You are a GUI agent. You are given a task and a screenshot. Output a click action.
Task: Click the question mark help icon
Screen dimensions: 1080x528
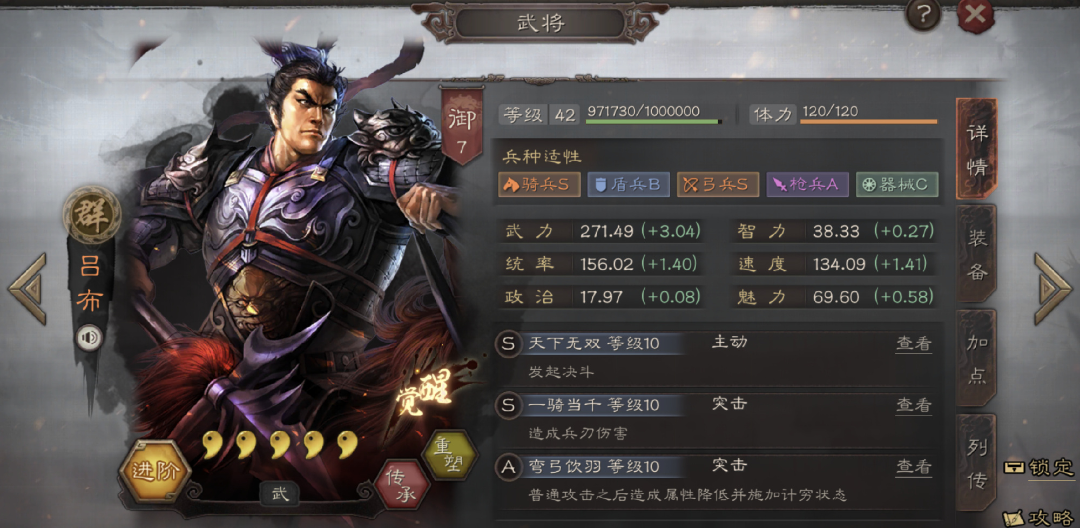click(x=923, y=15)
